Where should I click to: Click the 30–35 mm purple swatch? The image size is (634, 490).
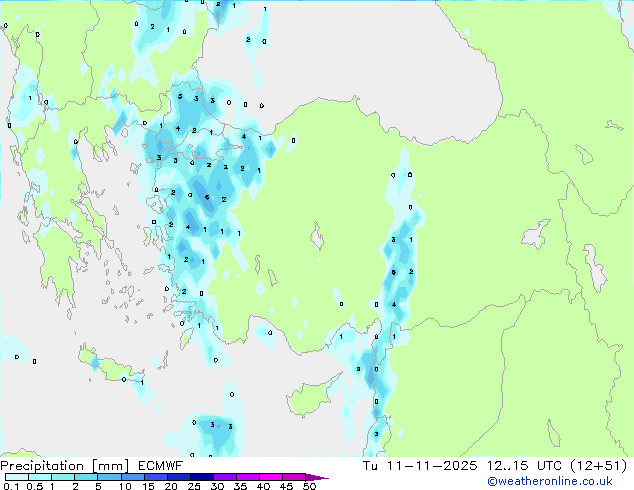pos(224,477)
